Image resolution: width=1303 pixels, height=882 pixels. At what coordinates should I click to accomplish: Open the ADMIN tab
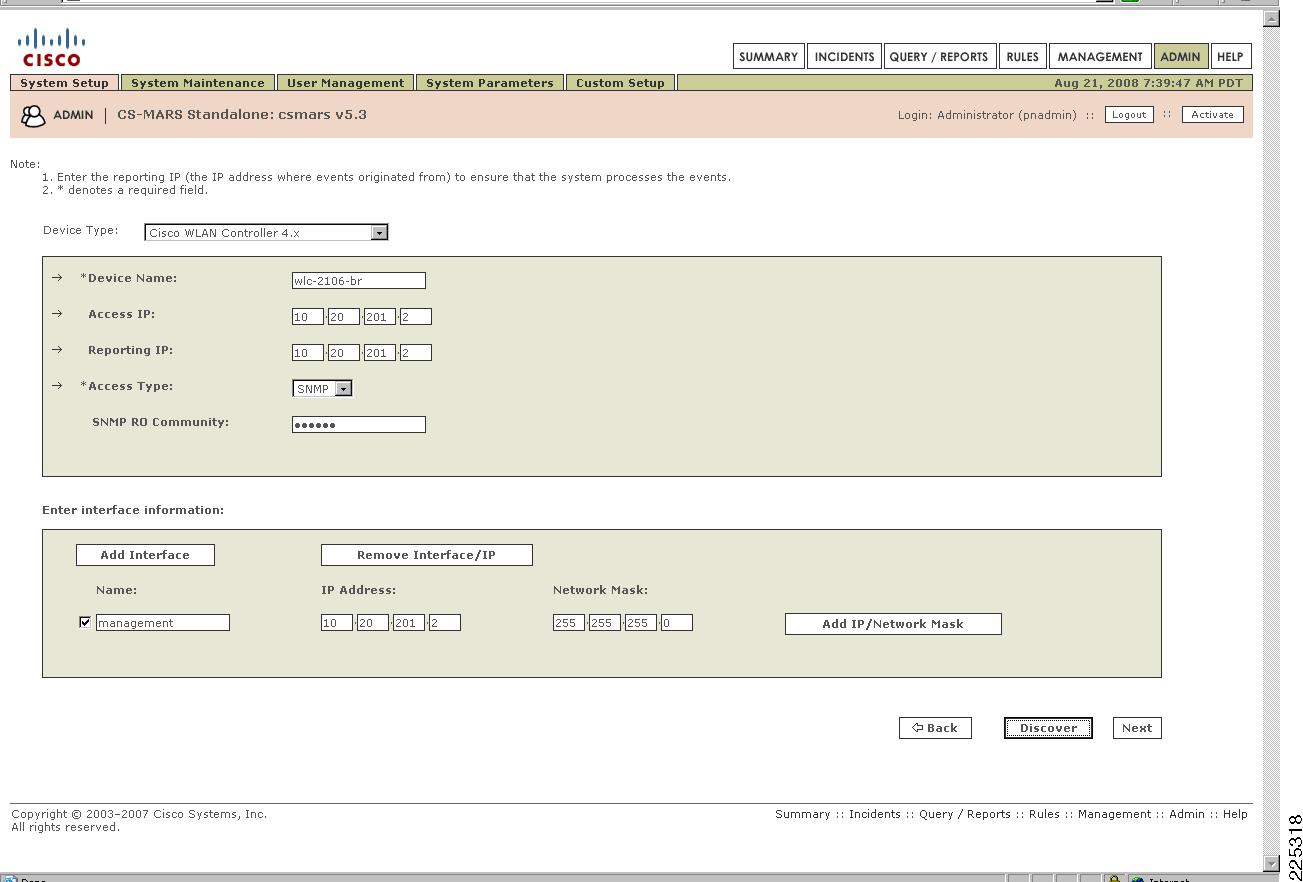click(1180, 57)
